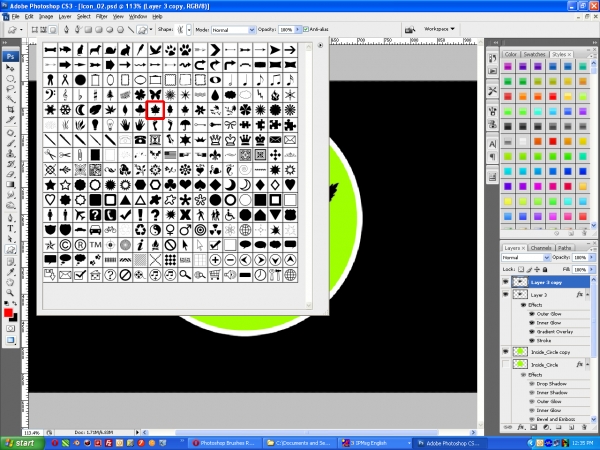Screen dimensions: 600x450
Task: Select the copyright symbol shape
Action: click(x=65, y=245)
